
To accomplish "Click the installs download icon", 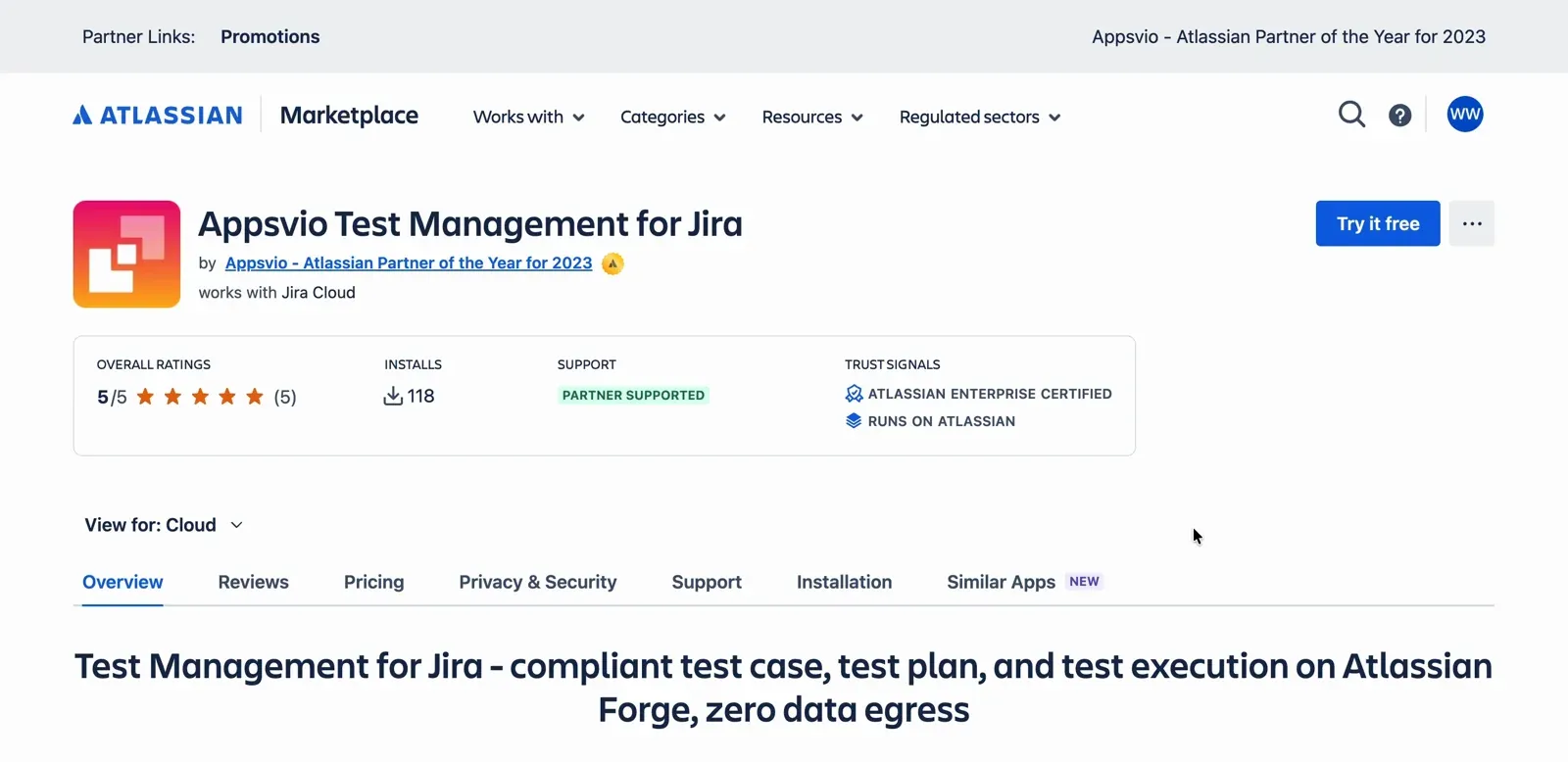I will pos(393,396).
